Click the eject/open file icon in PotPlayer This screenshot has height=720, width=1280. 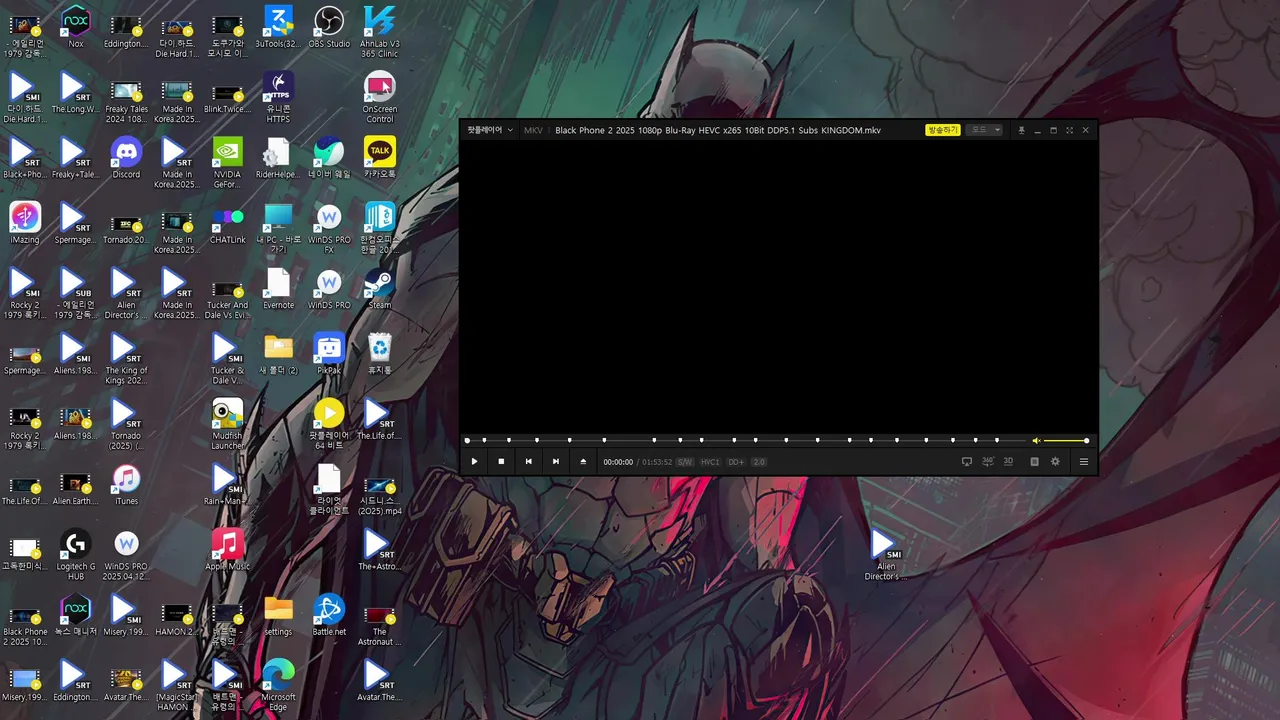click(x=583, y=462)
